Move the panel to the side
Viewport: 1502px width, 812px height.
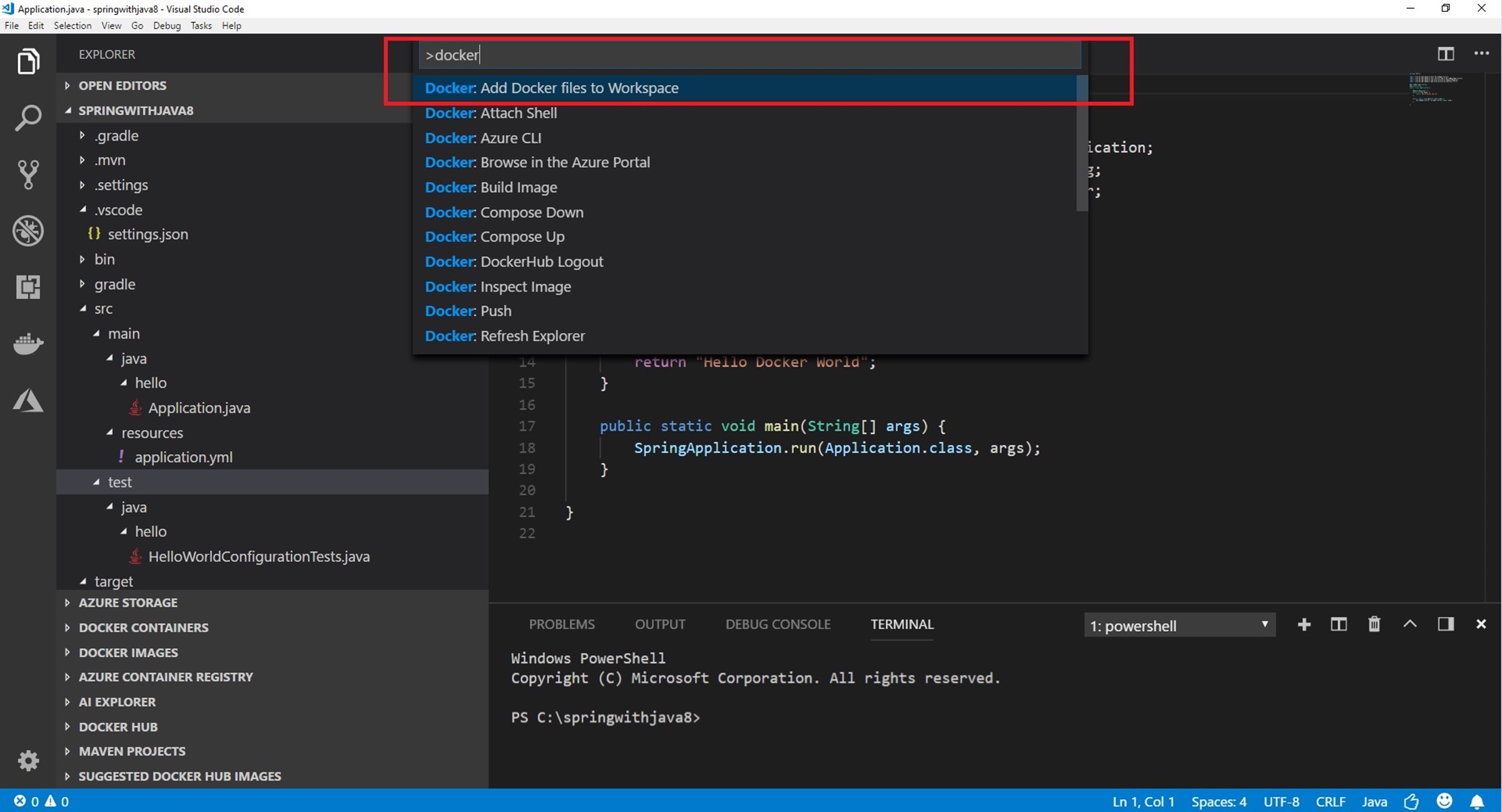[1445, 624]
